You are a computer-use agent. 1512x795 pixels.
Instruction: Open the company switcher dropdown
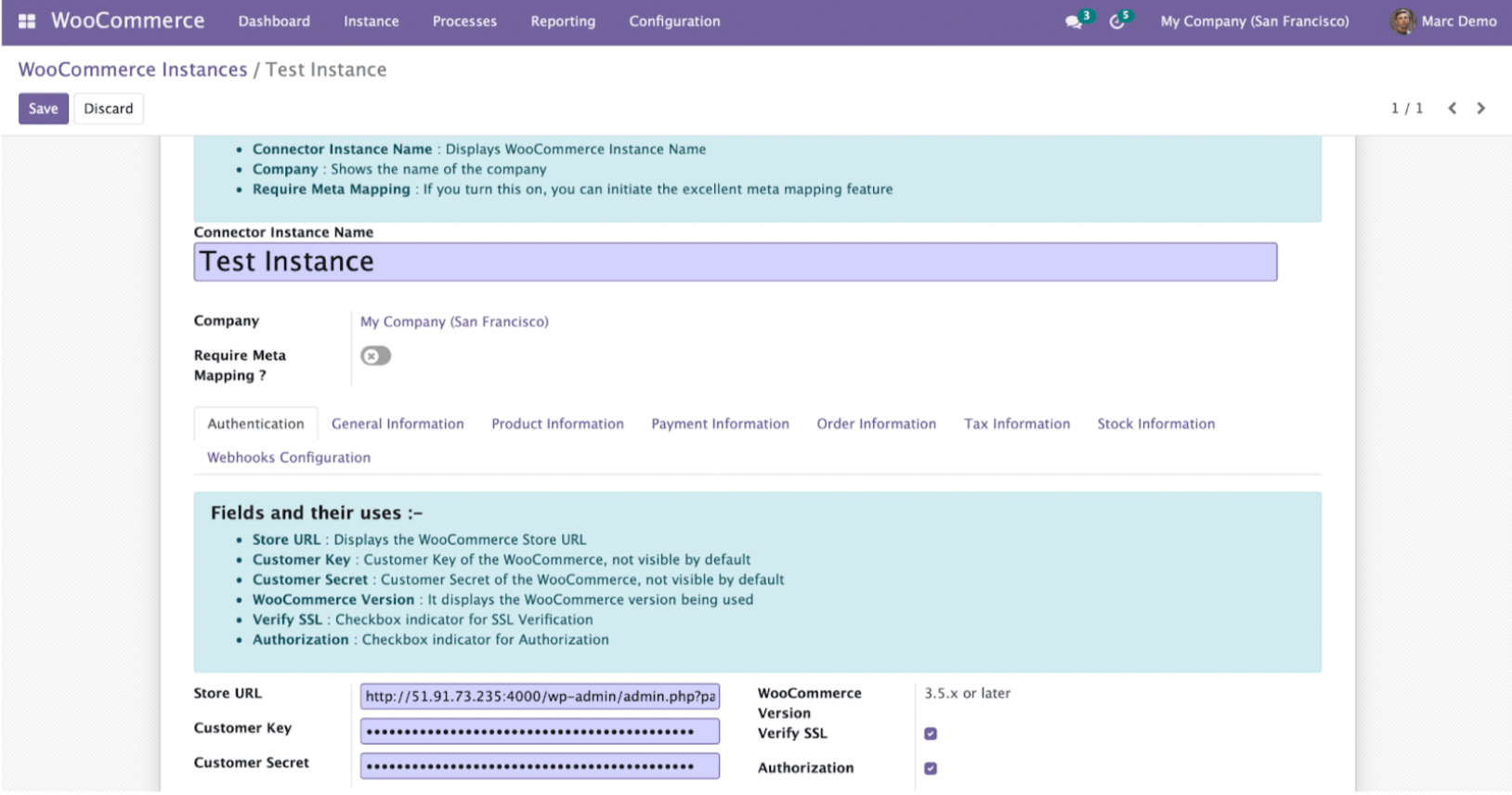pyautogui.click(x=1254, y=21)
